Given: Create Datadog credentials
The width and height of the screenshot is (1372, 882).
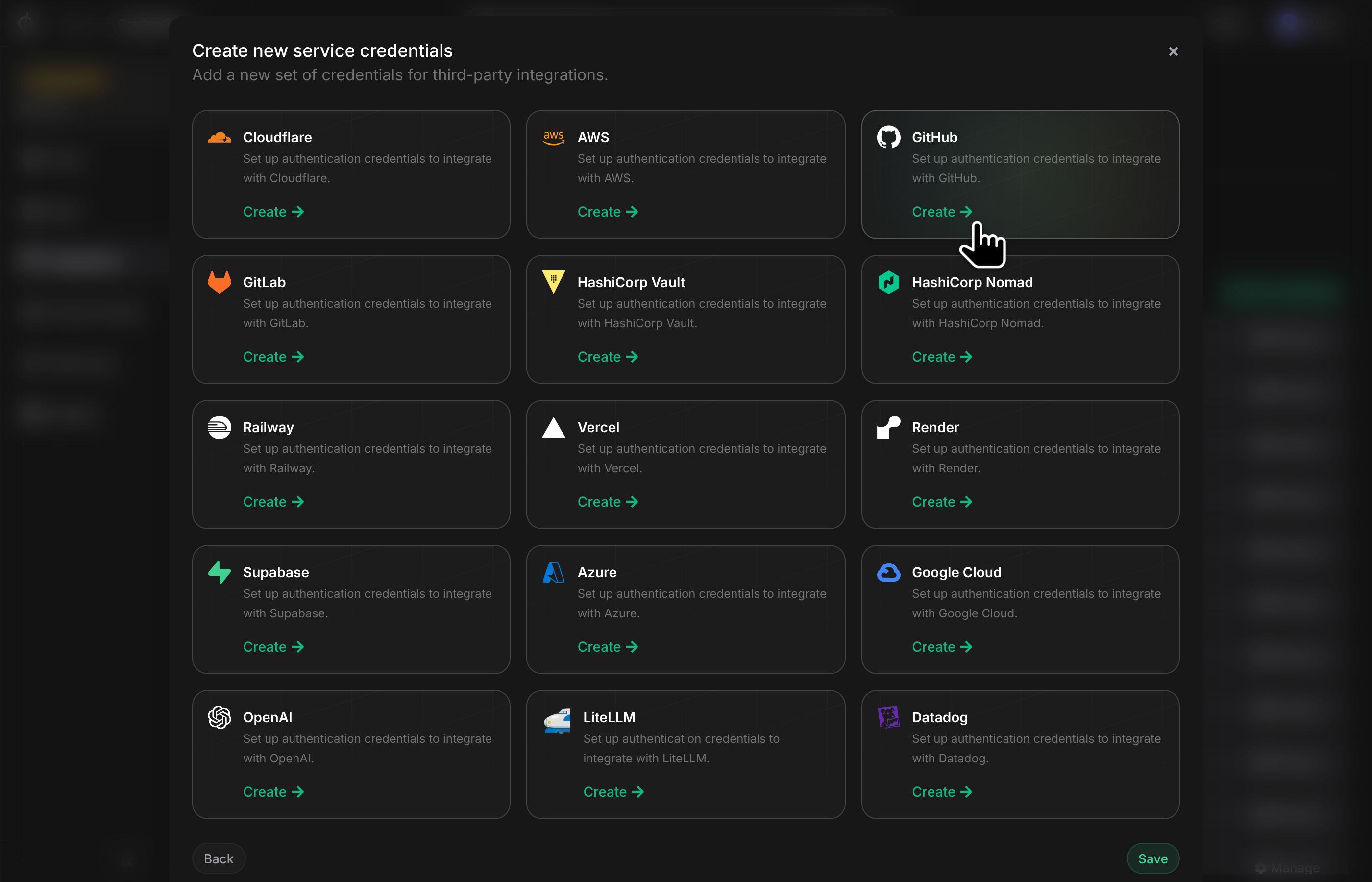Looking at the screenshot, I should [x=942, y=791].
